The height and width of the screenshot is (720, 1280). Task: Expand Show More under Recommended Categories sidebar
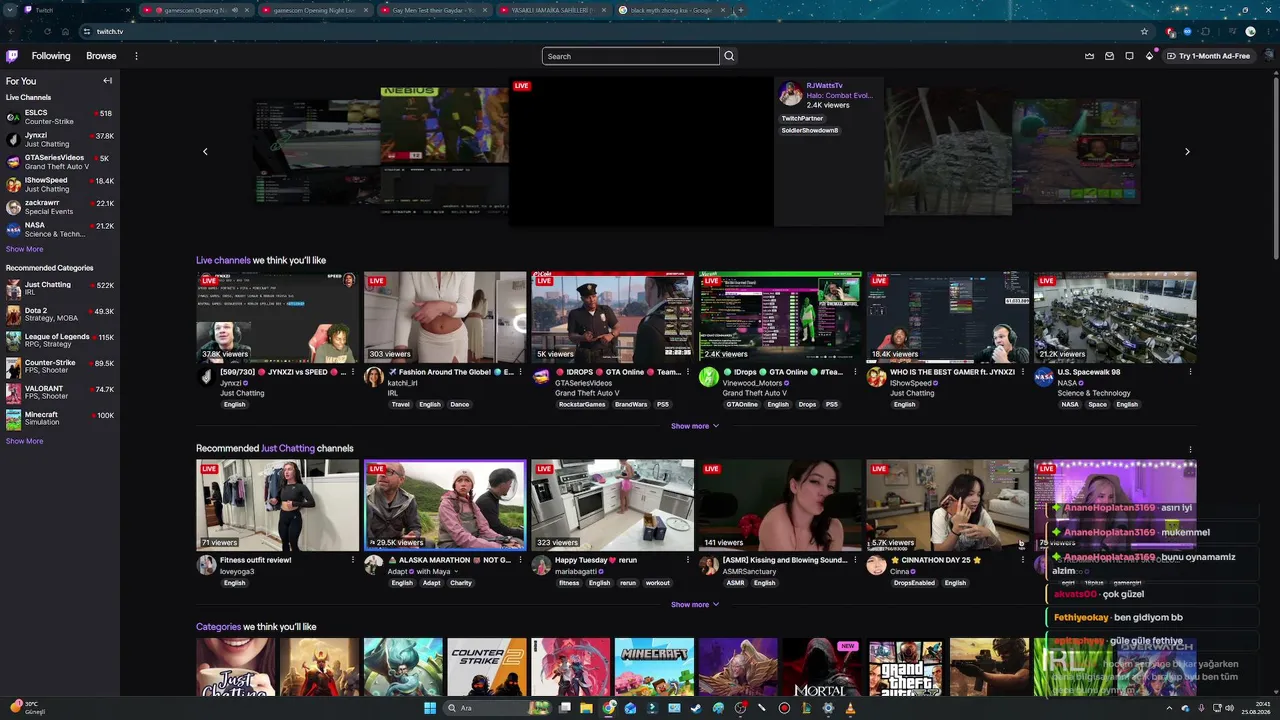pyautogui.click(x=25, y=441)
